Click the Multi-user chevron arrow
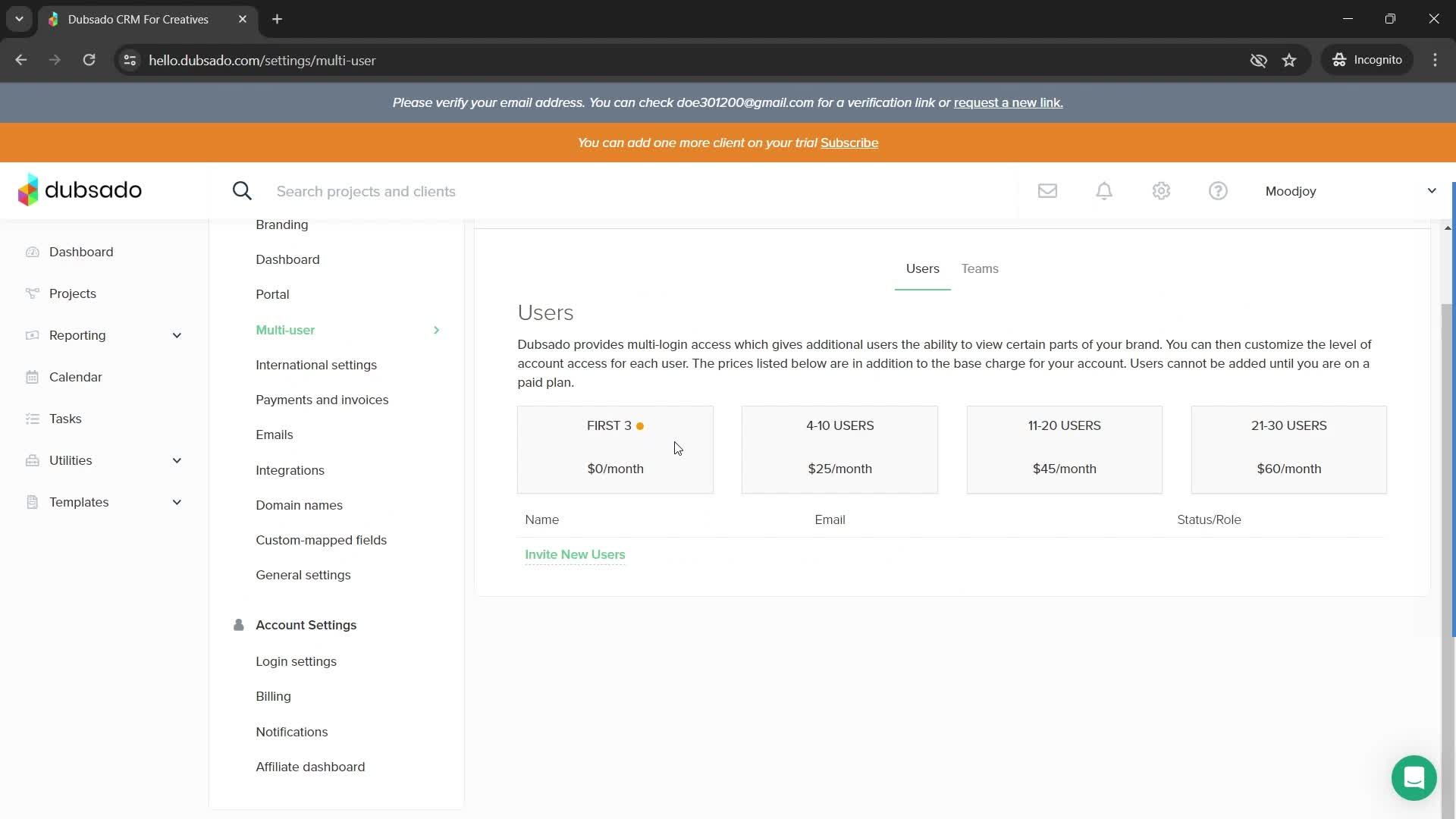This screenshot has height=819, width=1456. pyautogui.click(x=436, y=330)
